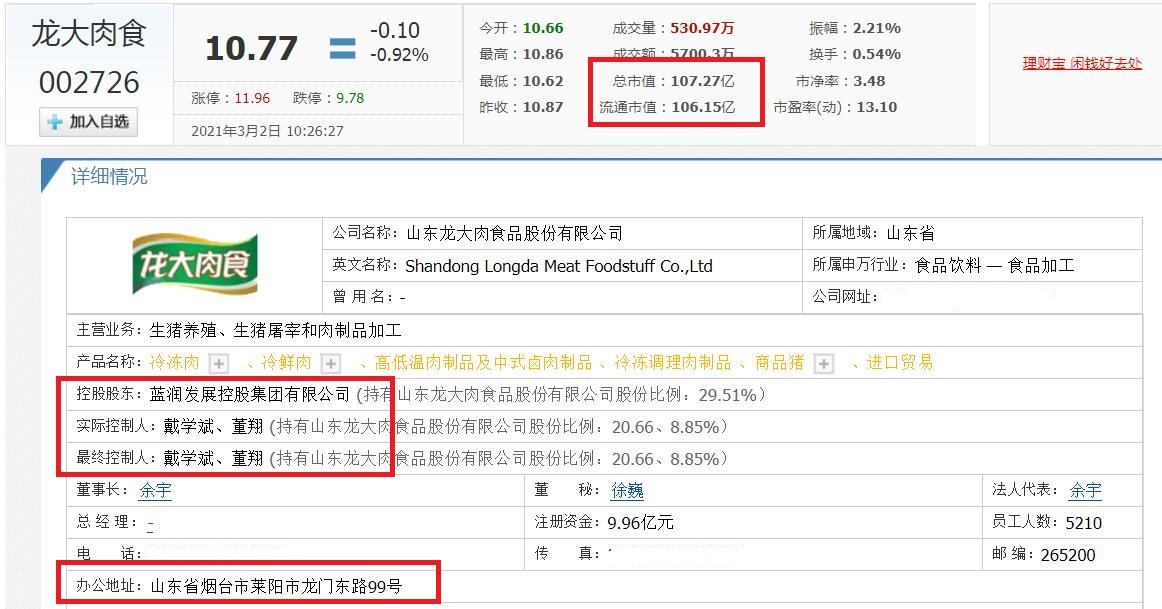Open the 冷鲜肉 product link
Image resolution: width=1162 pixels, height=609 pixels.
pyautogui.click(x=286, y=362)
